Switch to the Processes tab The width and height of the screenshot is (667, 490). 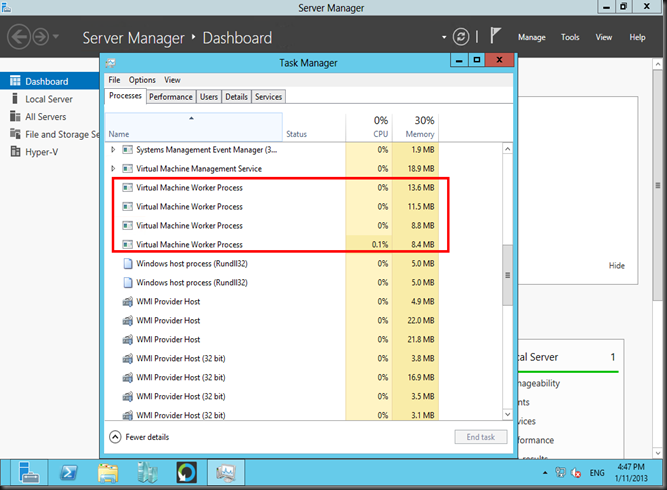(x=125, y=96)
